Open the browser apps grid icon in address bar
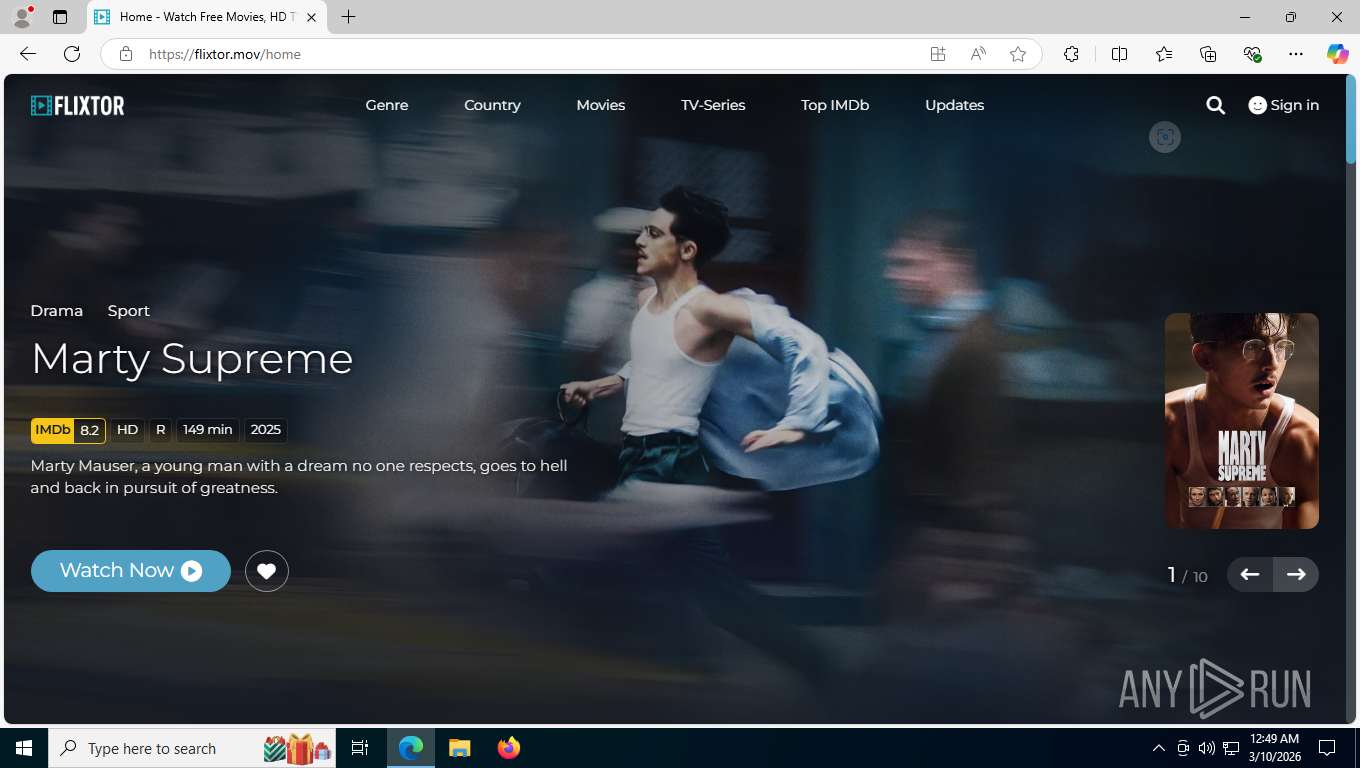The width and height of the screenshot is (1360, 768). point(937,54)
